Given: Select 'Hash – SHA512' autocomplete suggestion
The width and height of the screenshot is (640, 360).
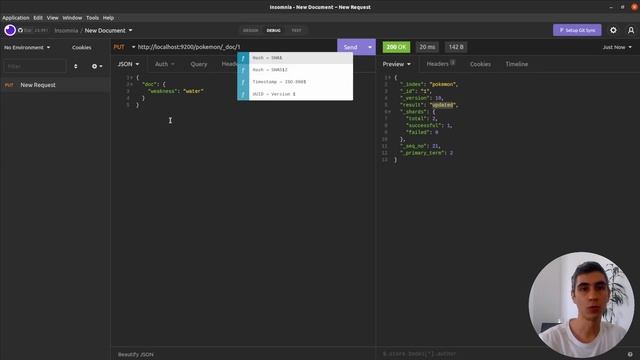Looking at the screenshot, I should click(x=295, y=70).
